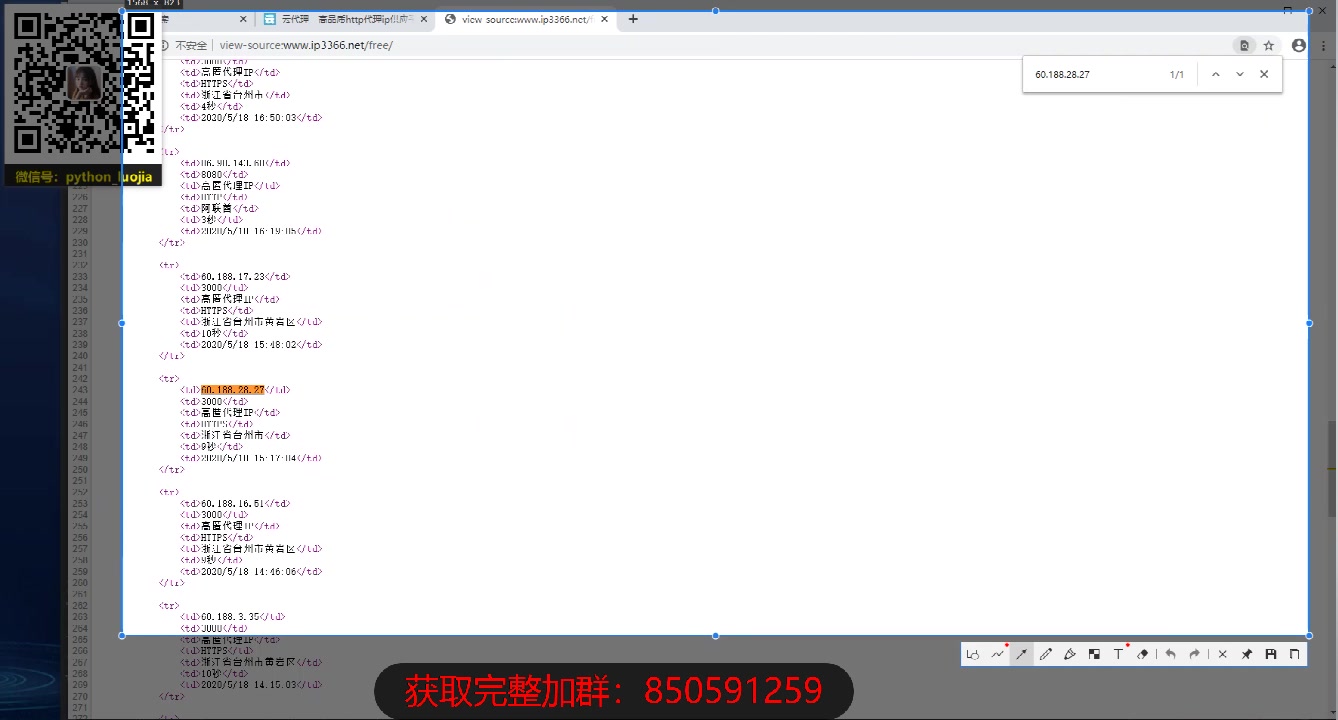Image resolution: width=1338 pixels, height=720 pixels.
Task: Open Chrome profile avatar menu
Action: [x=1299, y=45]
